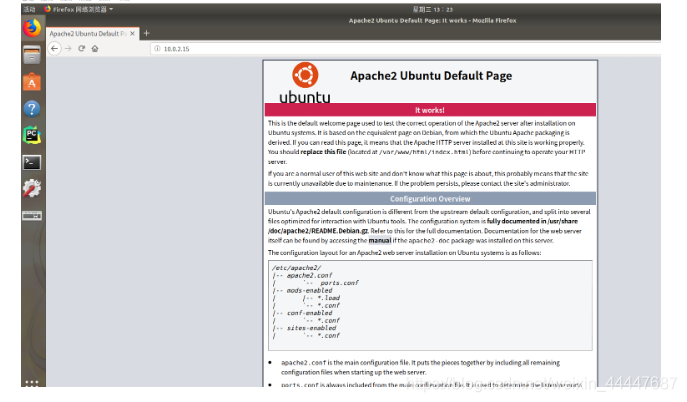687x402 pixels.
Task: Open a new Firefox tab
Action: click(x=146, y=33)
